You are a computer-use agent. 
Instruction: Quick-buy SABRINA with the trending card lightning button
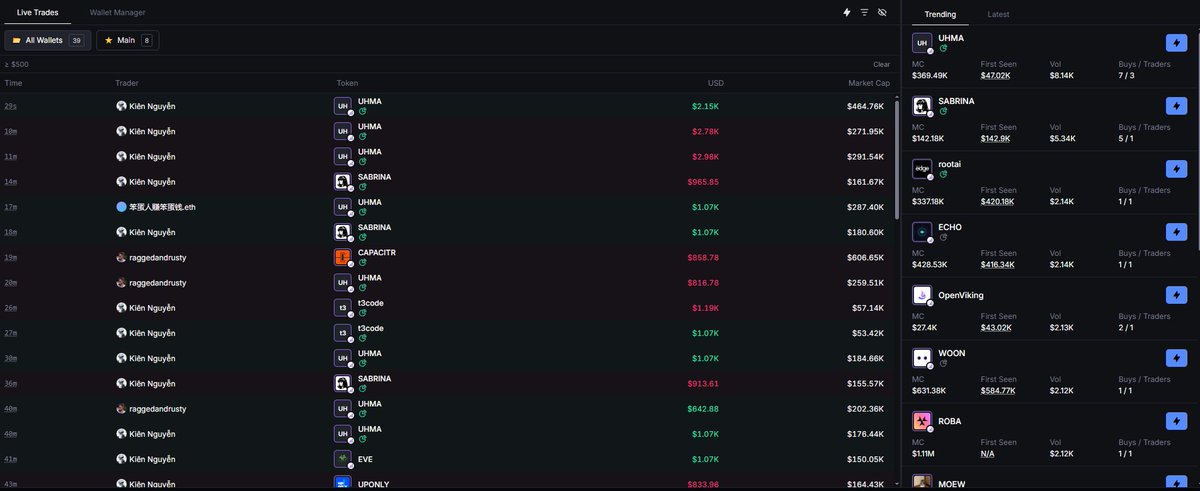(x=1177, y=106)
